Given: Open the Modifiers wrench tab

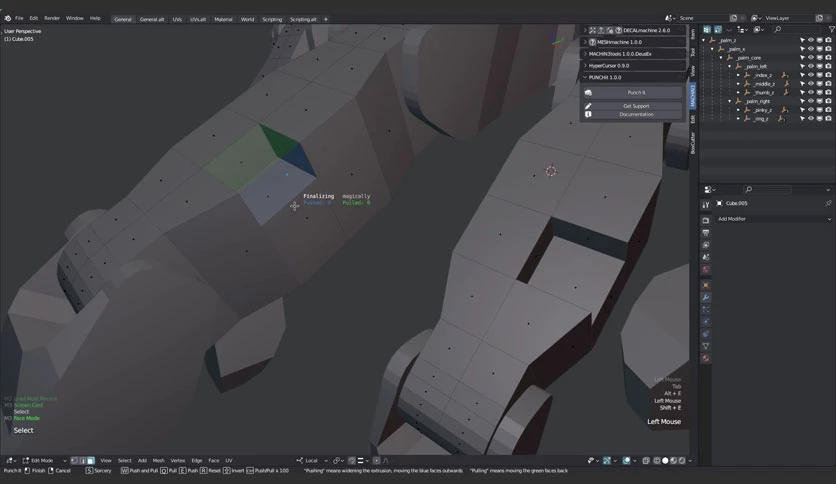Looking at the screenshot, I should [x=705, y=297].
